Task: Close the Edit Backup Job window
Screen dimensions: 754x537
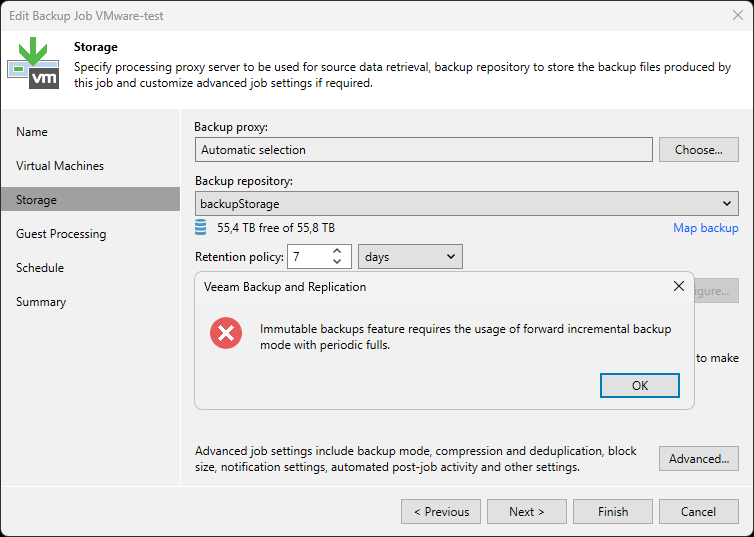Action: (738, 15)
